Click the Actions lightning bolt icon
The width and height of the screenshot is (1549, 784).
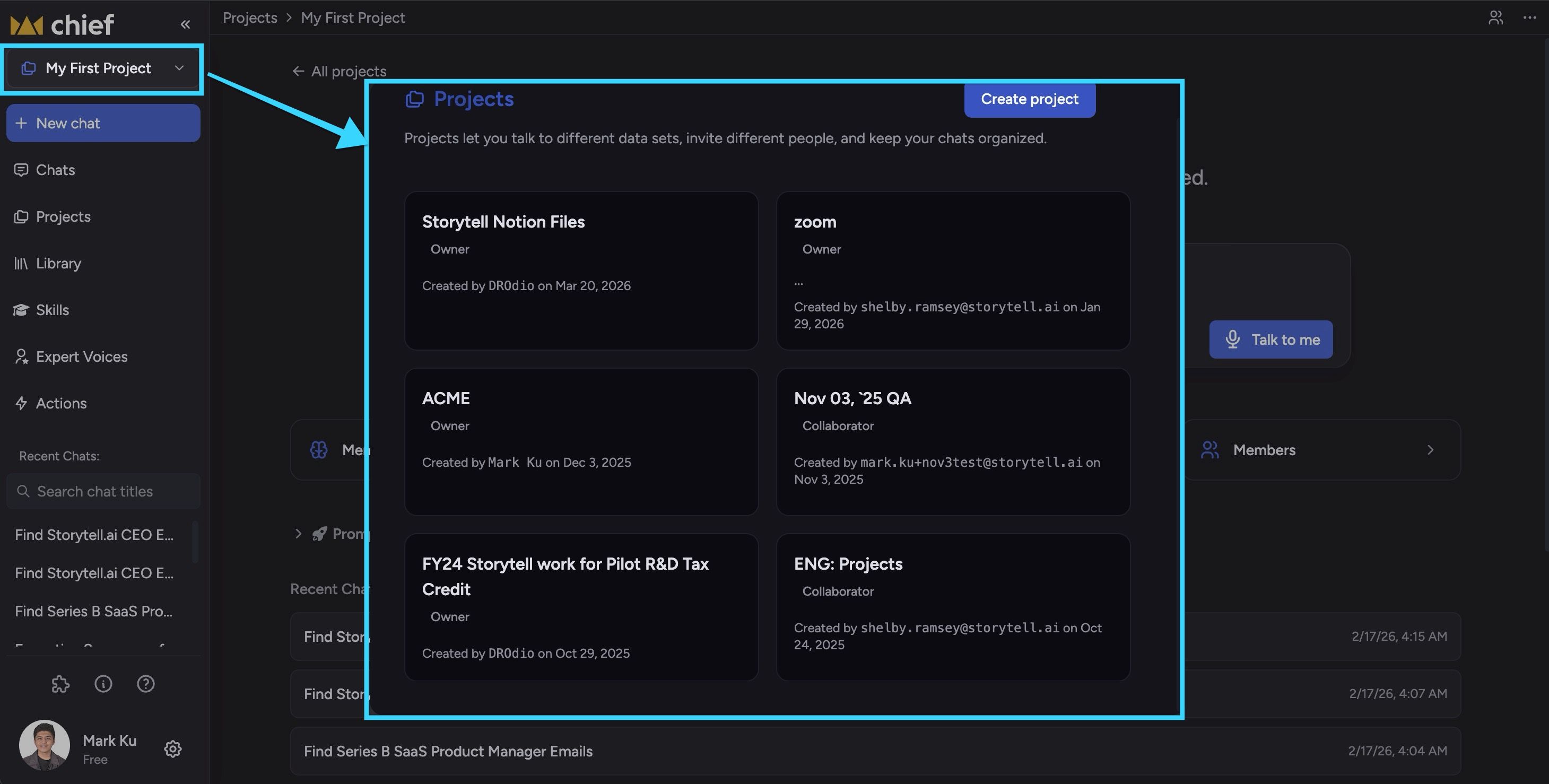(21, 404)
